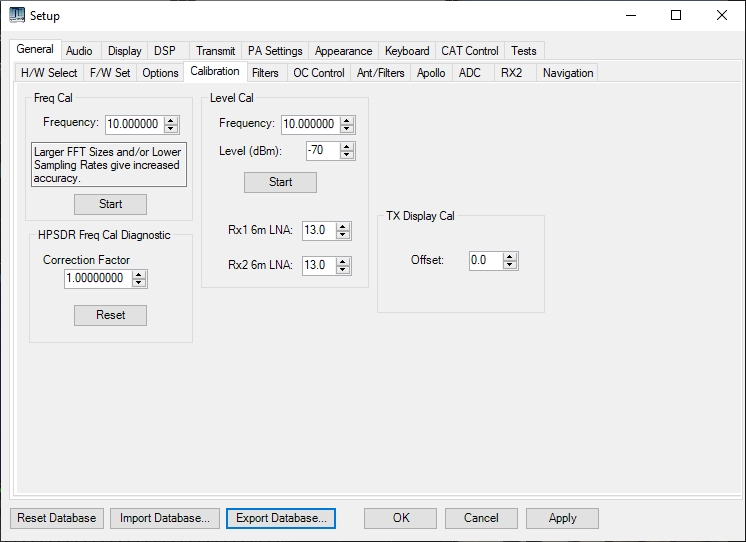
Task: Decrement the Correction Factor value
Action: pyautogui.click(x=139, y=283)
